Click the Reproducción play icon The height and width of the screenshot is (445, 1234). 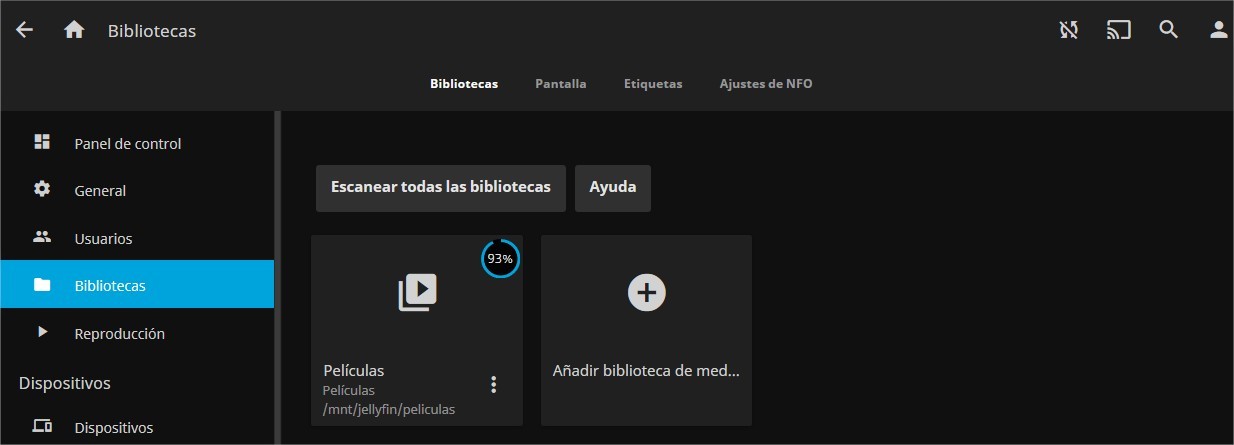click(42, 332)
